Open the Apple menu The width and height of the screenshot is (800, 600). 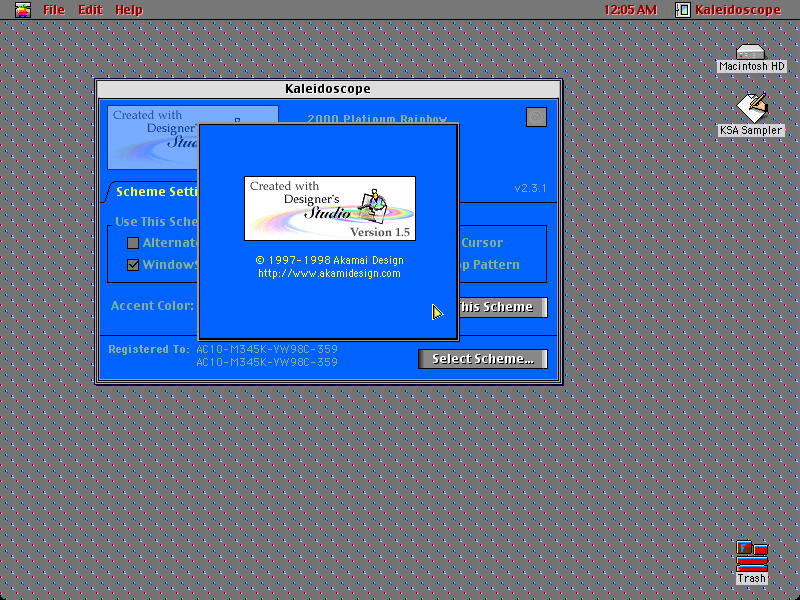[x=22, y=10]
